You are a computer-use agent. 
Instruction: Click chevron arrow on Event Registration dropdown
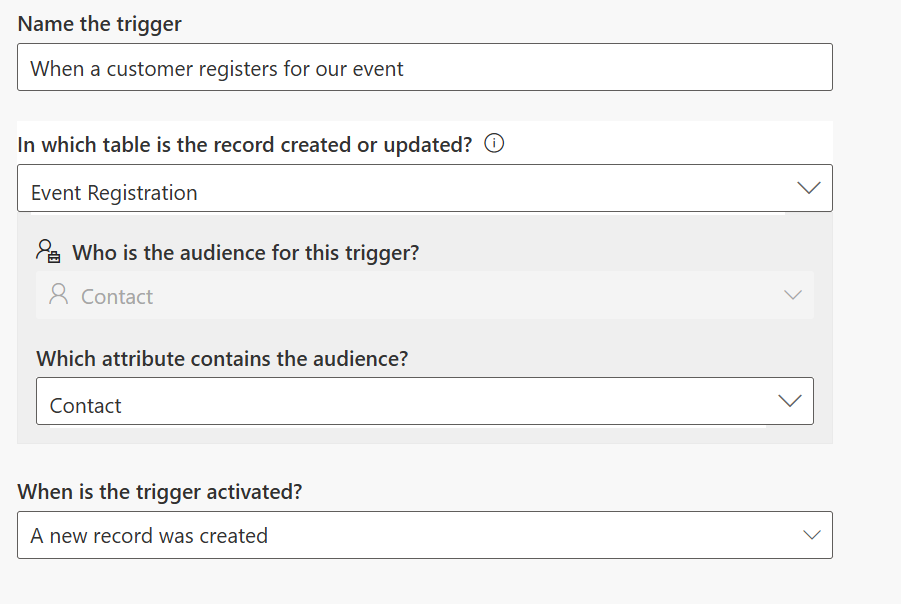coord(808,188)
